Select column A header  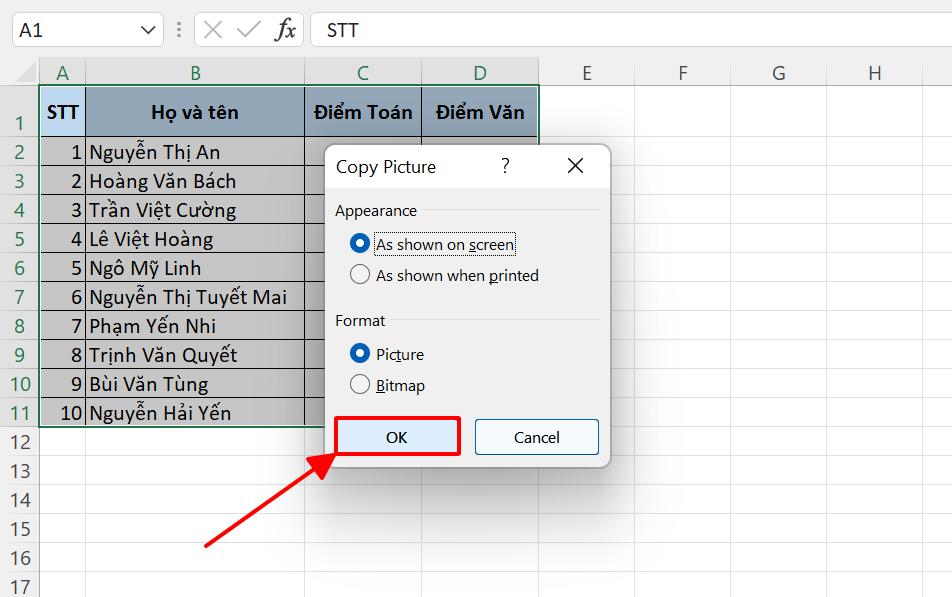(63, 73)
